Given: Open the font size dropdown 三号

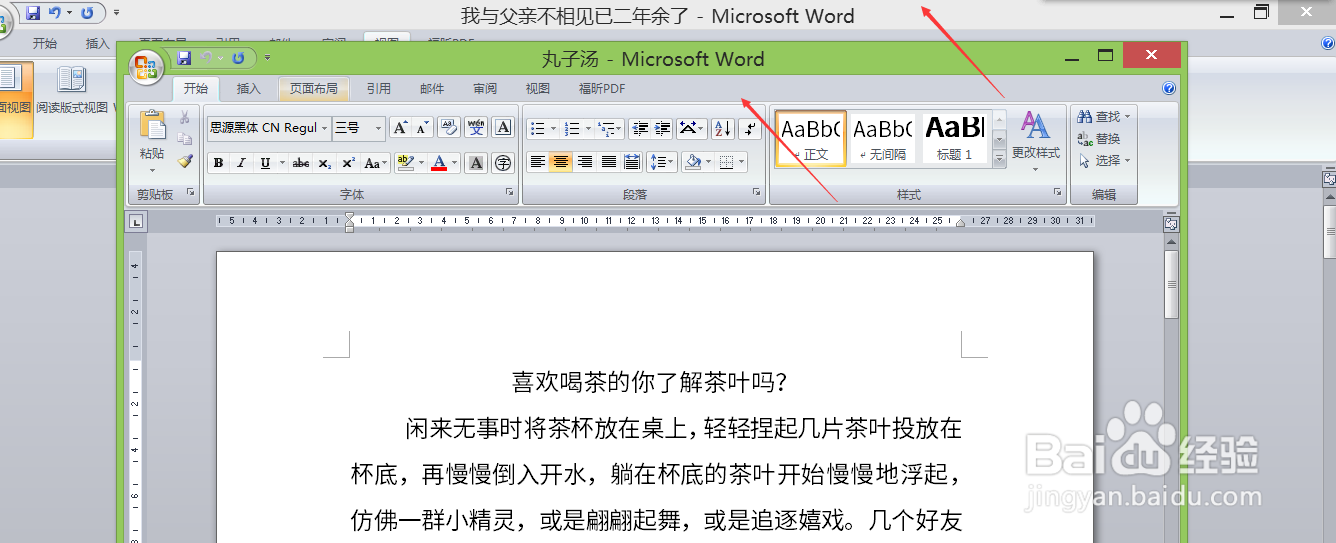Looking at the screenshot, I should (377, 128).
